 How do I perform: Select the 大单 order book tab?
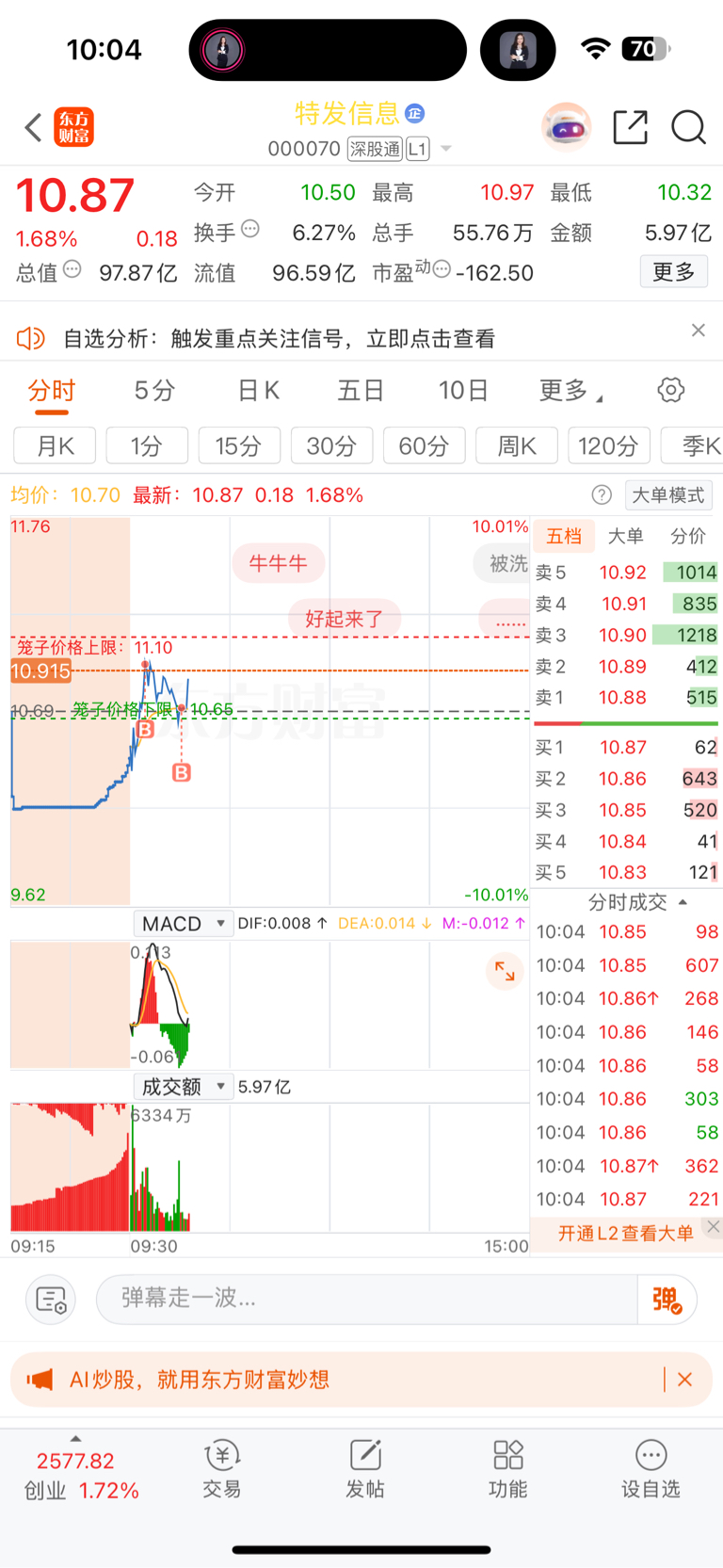point(625,536)
